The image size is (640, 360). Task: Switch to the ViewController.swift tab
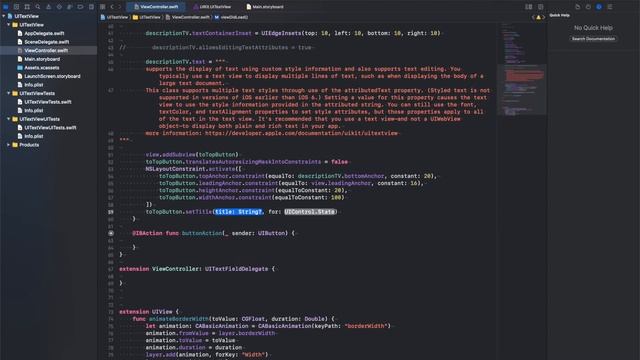coord(156,7)
